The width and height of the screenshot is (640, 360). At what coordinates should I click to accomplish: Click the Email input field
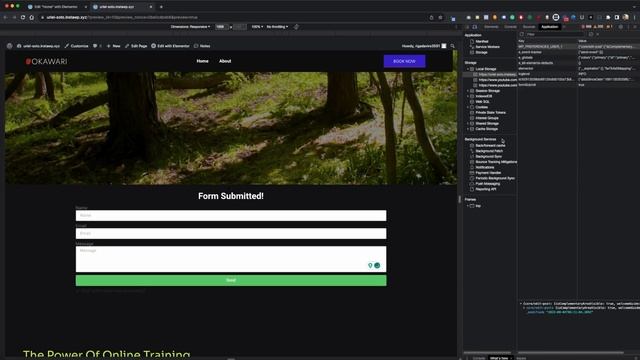coord(231,233)
